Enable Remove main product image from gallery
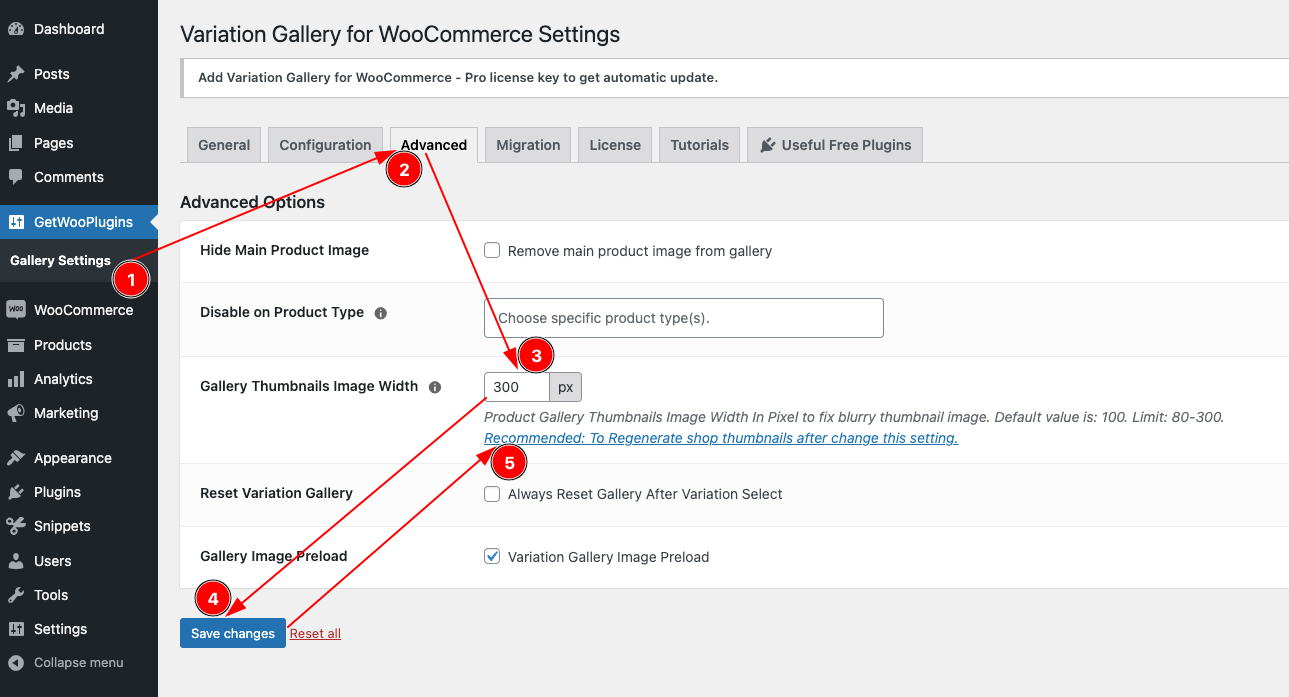 492,250
